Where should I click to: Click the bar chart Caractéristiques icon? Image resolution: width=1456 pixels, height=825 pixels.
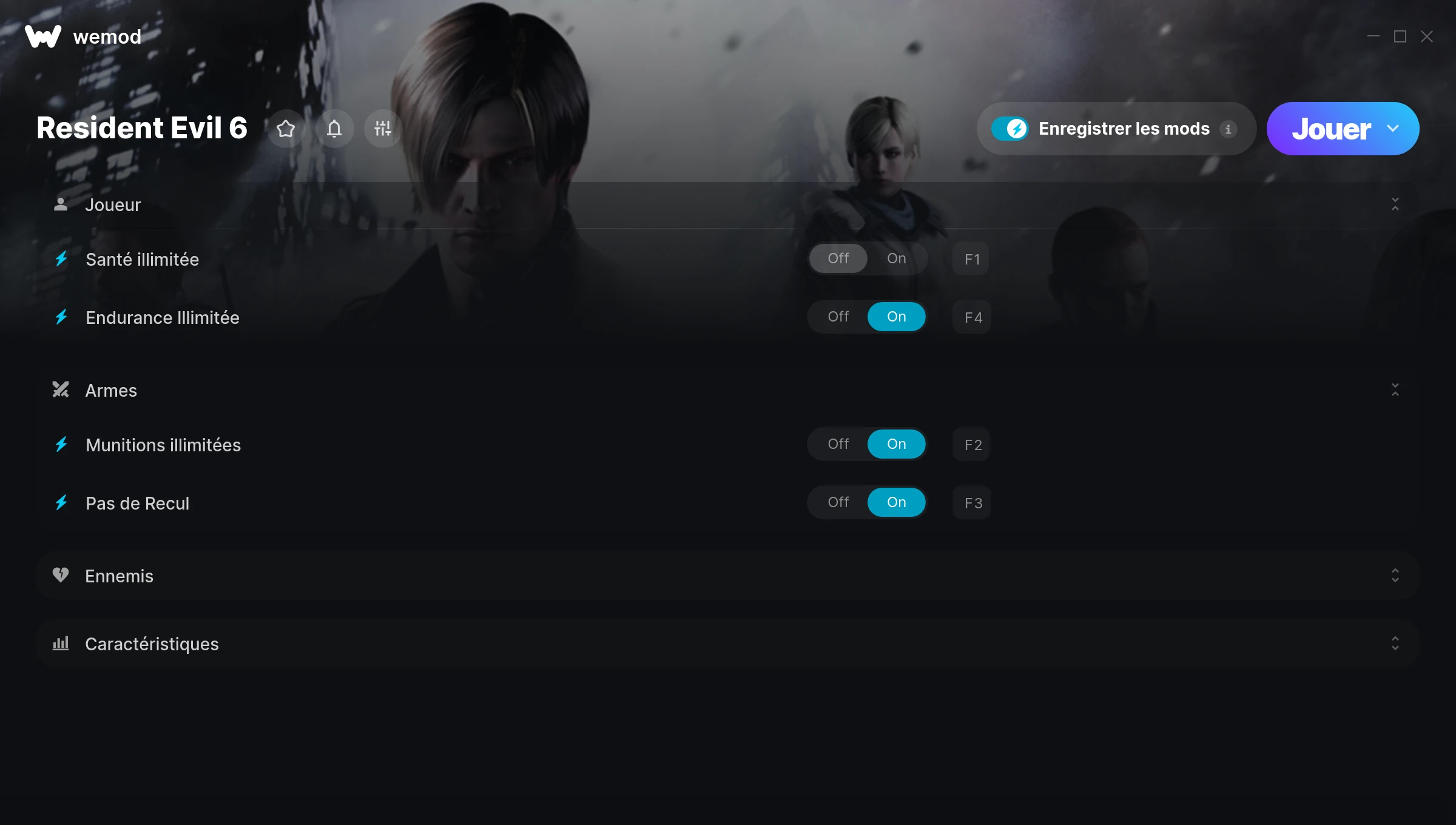click(61, 643)
